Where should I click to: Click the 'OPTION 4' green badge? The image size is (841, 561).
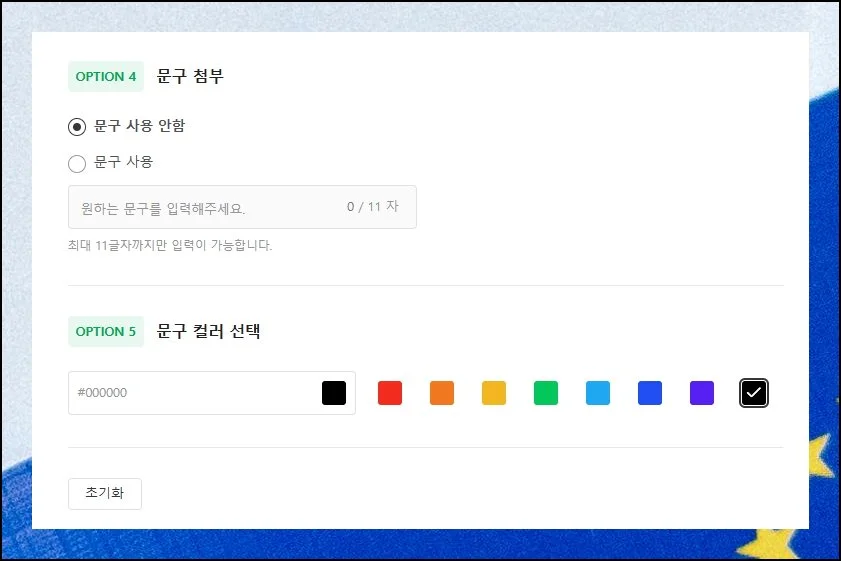point(106,77)
